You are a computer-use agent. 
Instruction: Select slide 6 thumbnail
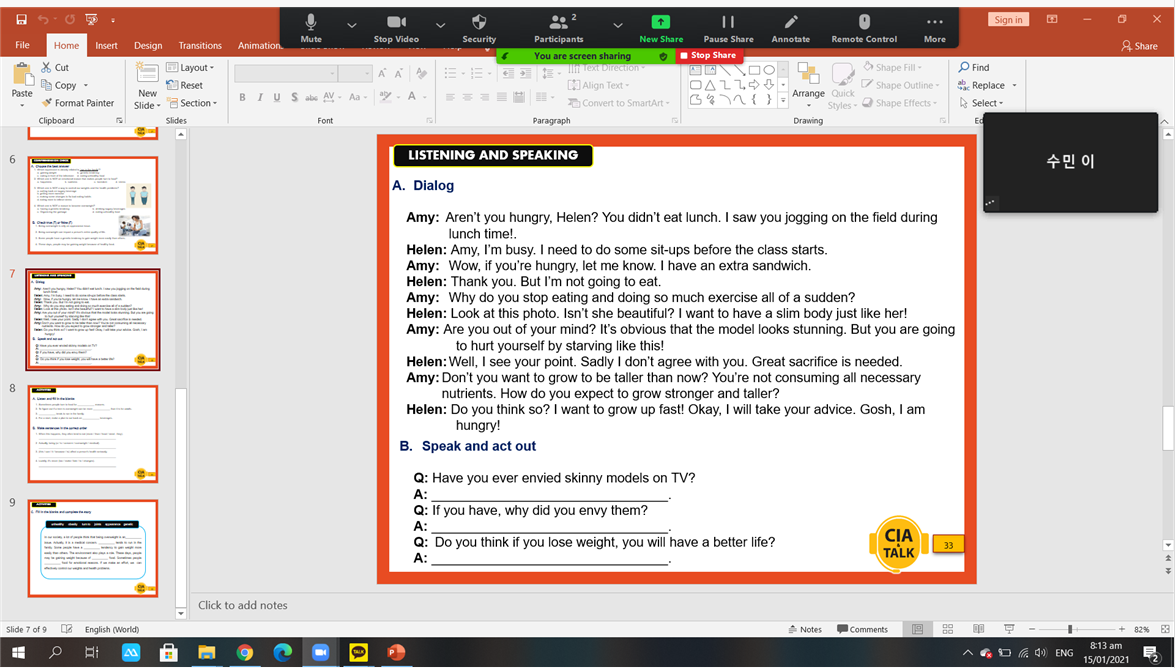click(93, 205)
